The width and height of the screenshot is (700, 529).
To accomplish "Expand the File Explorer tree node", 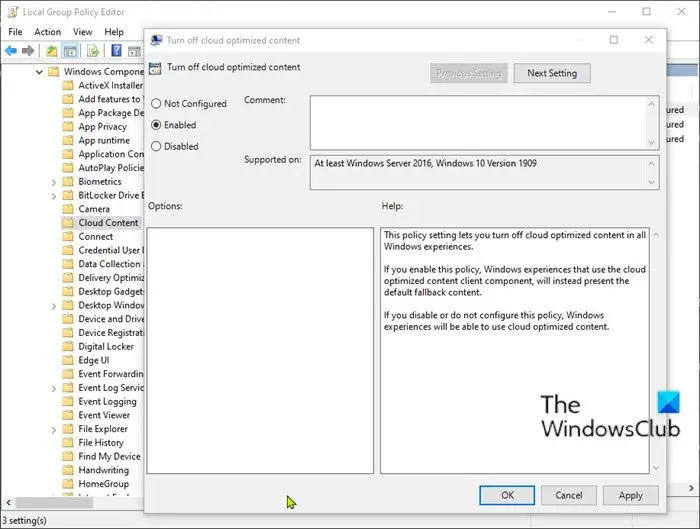I will [54, 430].
